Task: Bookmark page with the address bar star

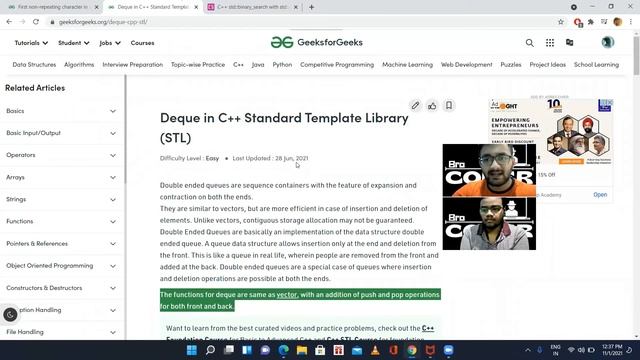Action: click(x=561, y=22)
